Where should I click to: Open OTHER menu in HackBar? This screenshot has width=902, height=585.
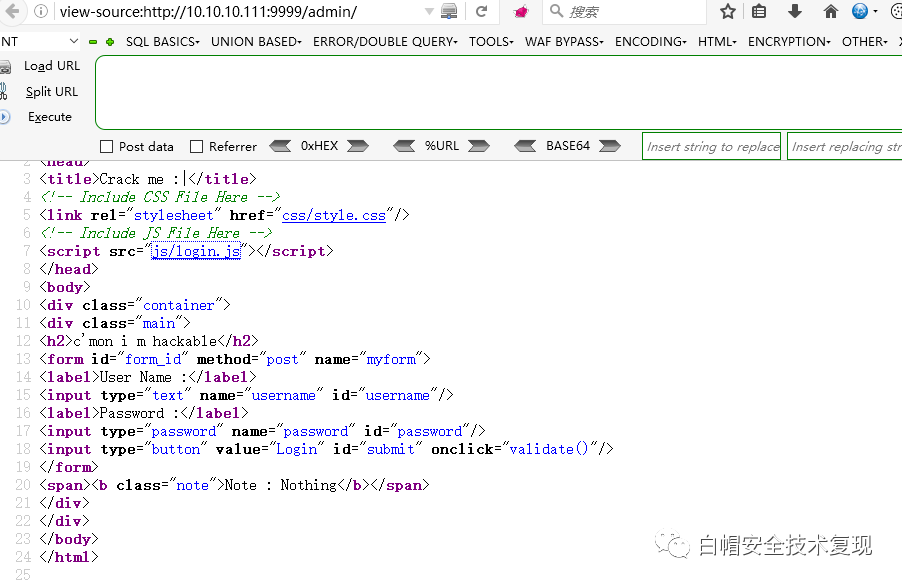pyautogui.click(x=865, y=42)
